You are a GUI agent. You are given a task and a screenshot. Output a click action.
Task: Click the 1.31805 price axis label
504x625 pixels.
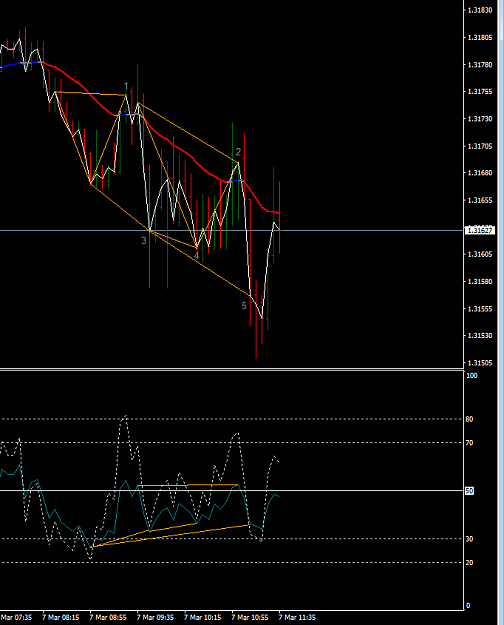[x=480, y=37]
